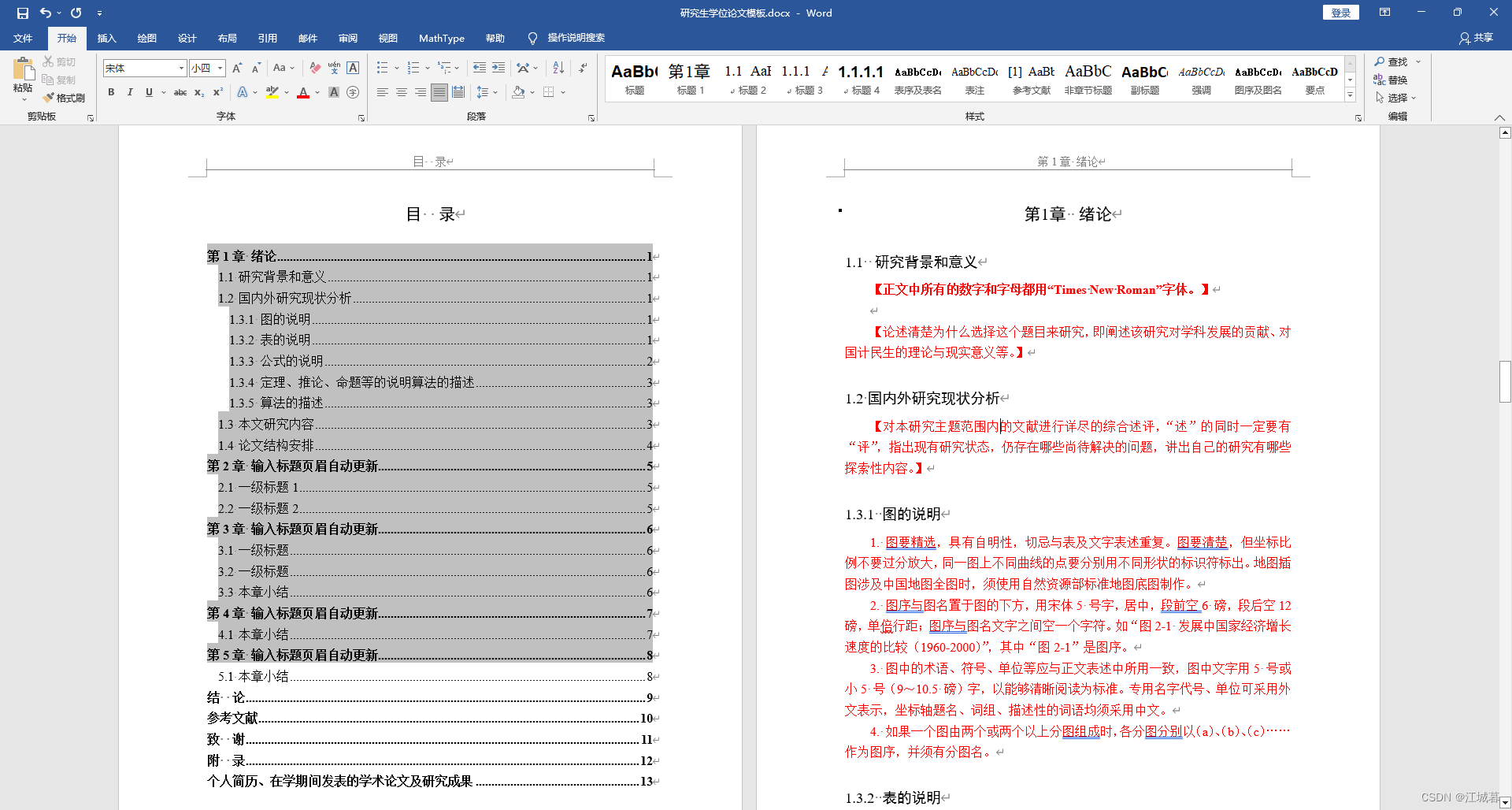Undo the last action in quick access toolbar
The image size is (1512, 810).
(x=46, y=13)
